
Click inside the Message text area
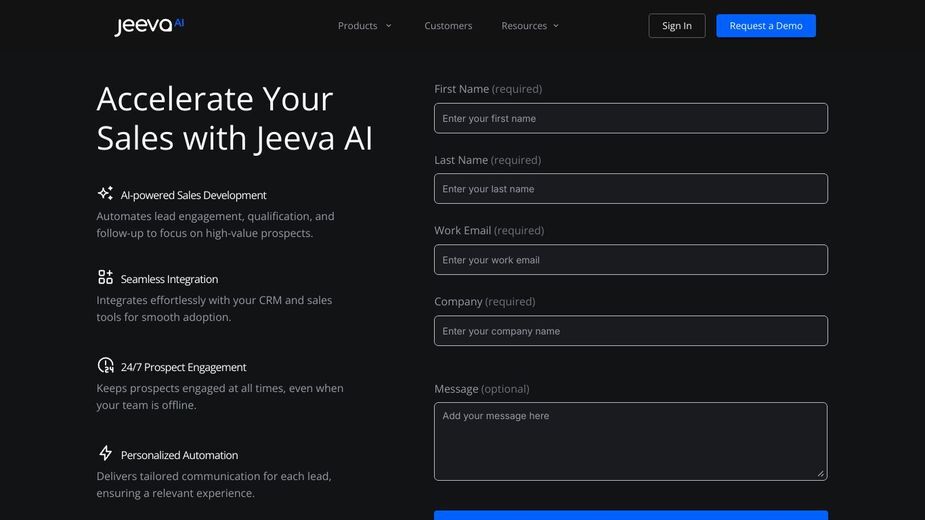coord(631,441)
